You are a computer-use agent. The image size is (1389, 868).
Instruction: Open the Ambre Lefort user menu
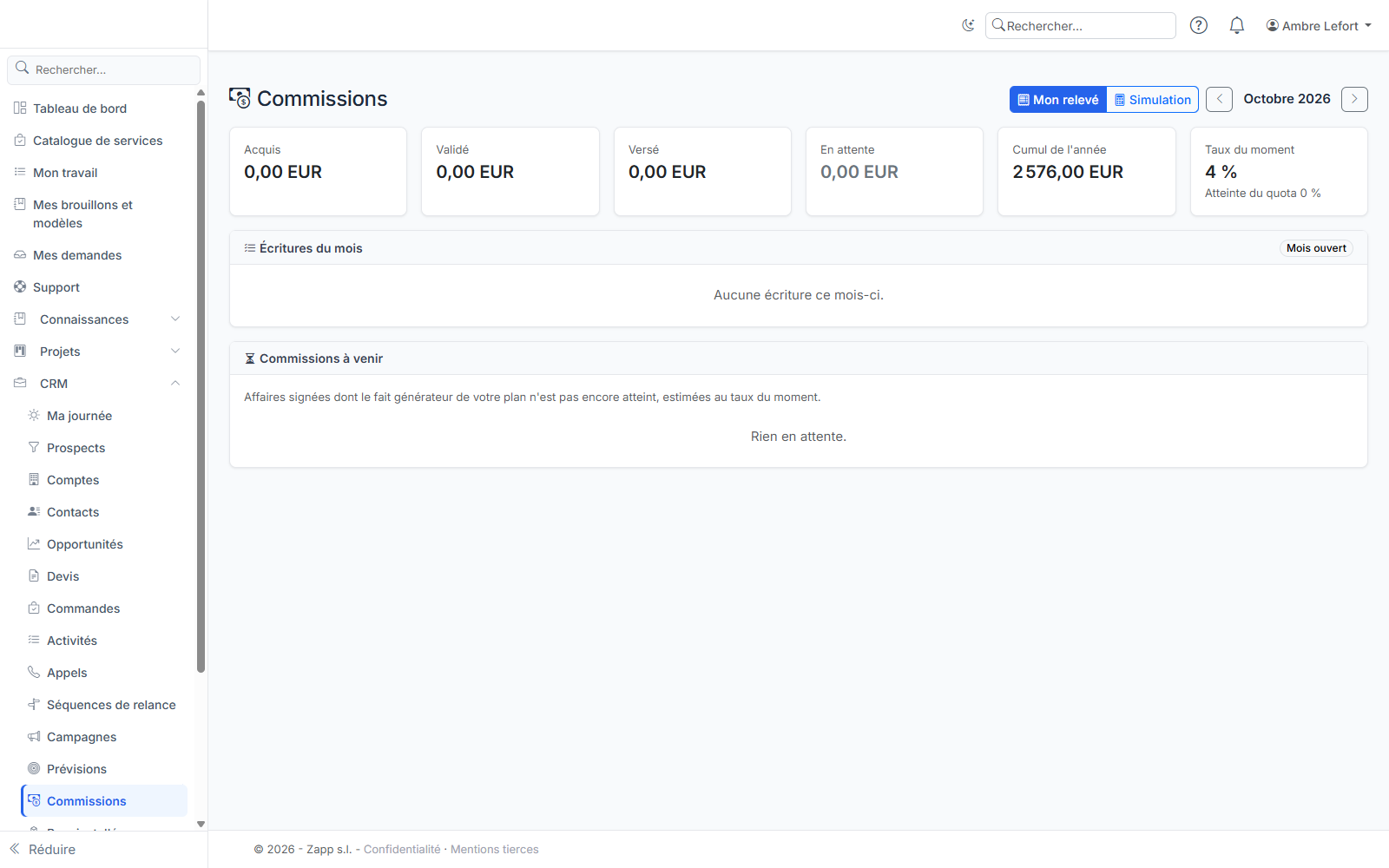1319,26
